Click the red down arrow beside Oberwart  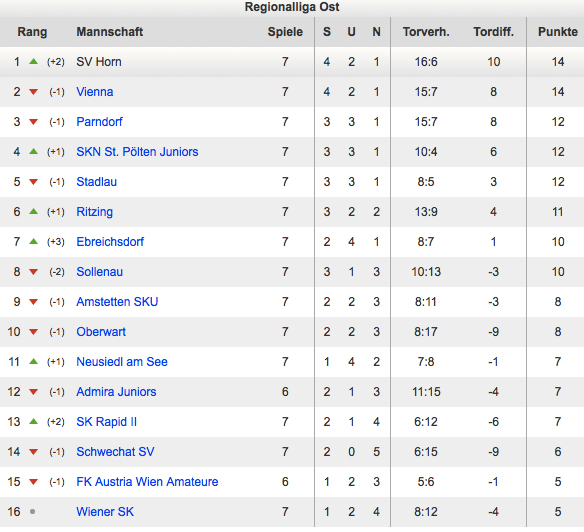coord(34,332)
